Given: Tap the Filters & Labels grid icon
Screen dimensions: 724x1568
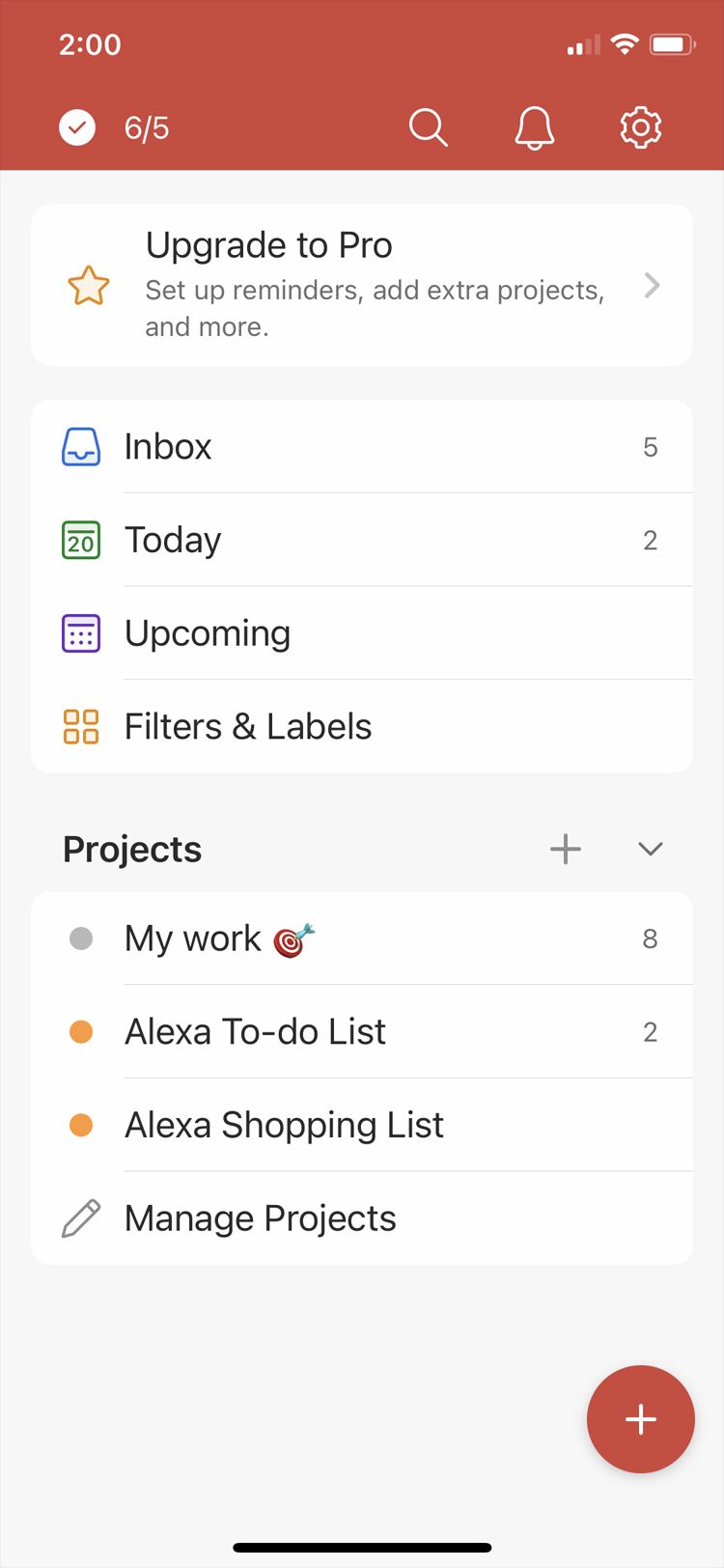Looking at the screenshot, I should pyautogui.click(x=81, y=727).
